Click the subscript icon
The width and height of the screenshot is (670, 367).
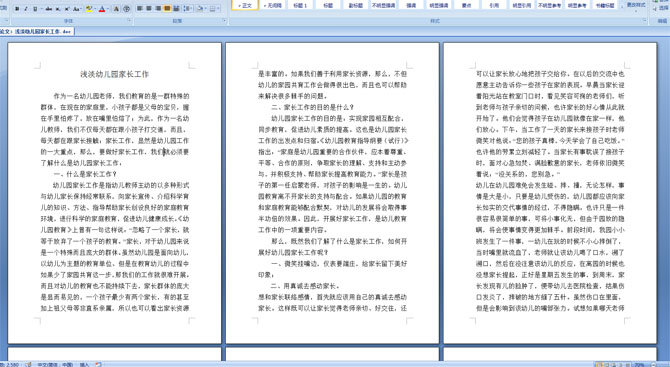(58, 9)
